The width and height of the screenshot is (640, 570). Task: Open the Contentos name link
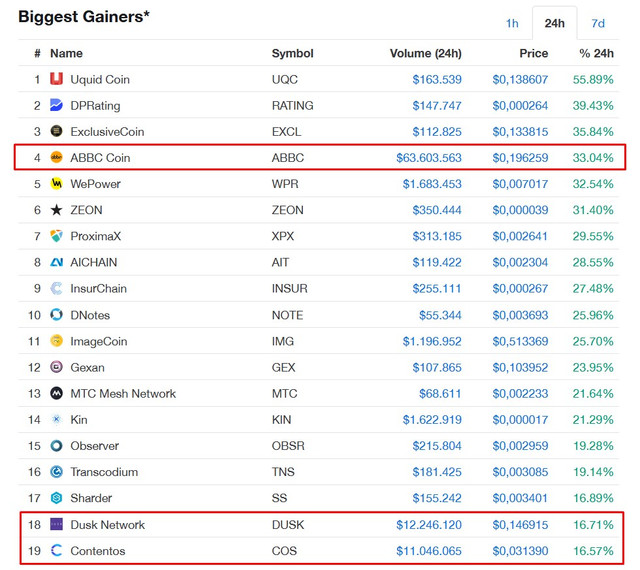pos(98,550)
